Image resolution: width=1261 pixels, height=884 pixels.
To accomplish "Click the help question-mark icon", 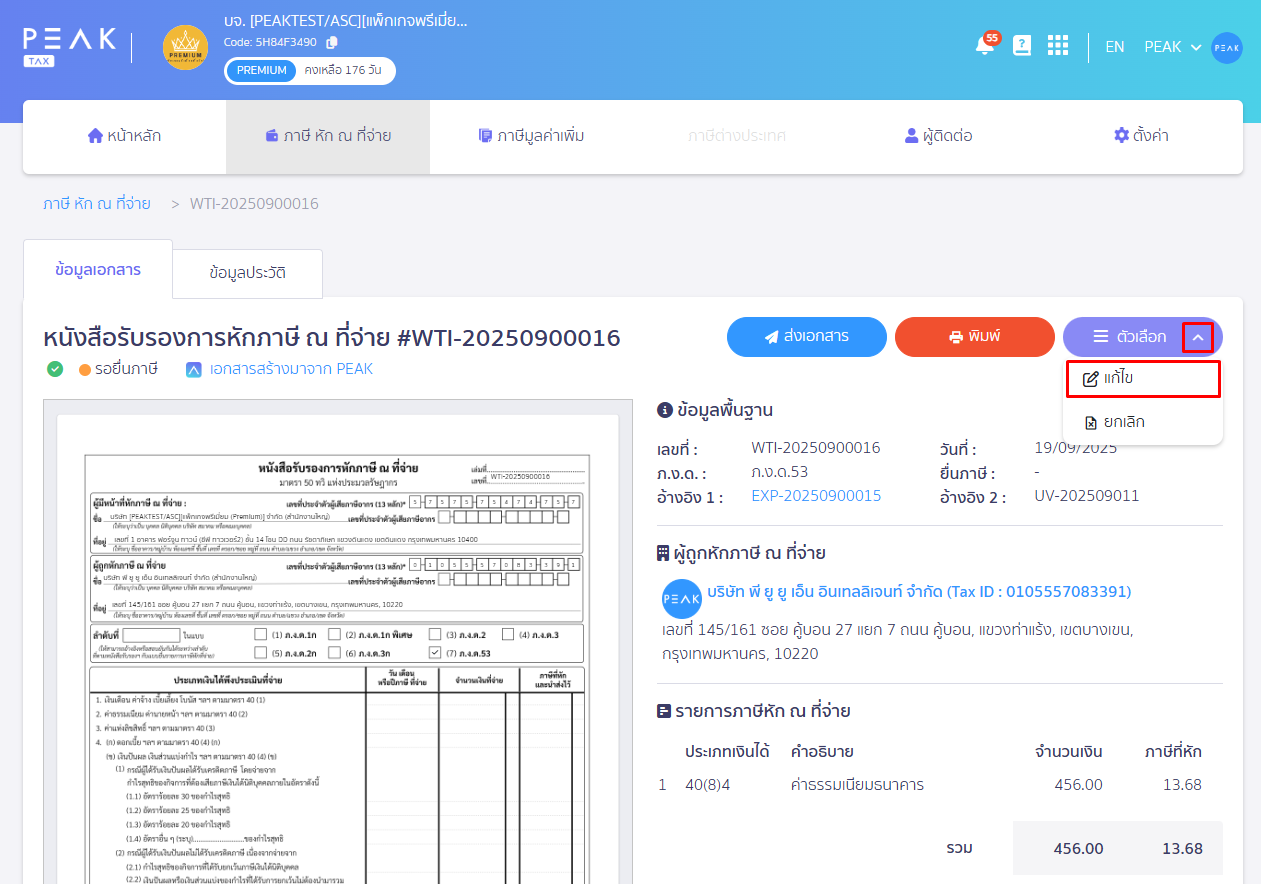I will coord(1021,45).
